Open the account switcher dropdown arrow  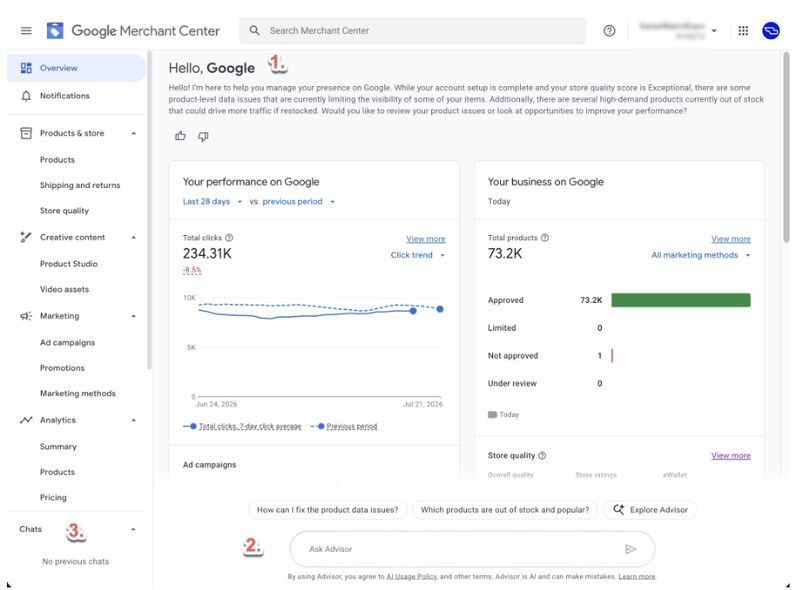tap(714, 31)
